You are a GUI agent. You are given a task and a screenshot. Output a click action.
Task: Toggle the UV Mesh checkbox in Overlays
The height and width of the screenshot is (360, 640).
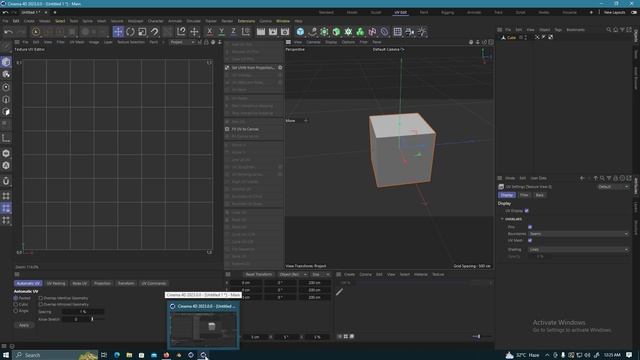[530, 240]
